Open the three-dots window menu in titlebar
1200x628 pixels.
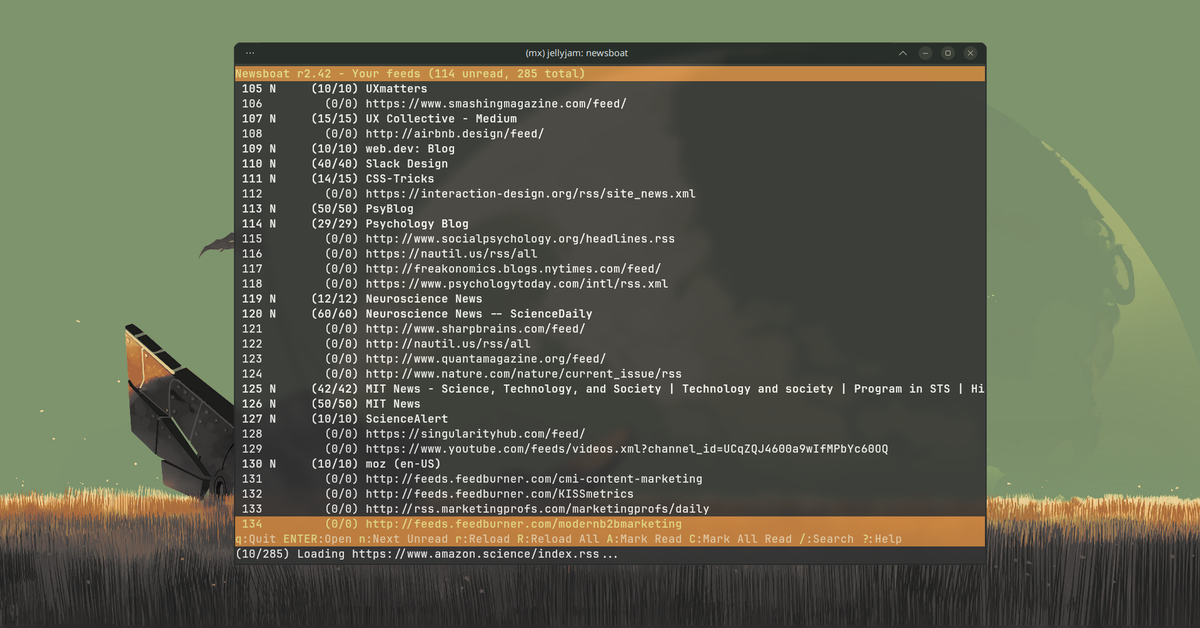click(250, 53)
